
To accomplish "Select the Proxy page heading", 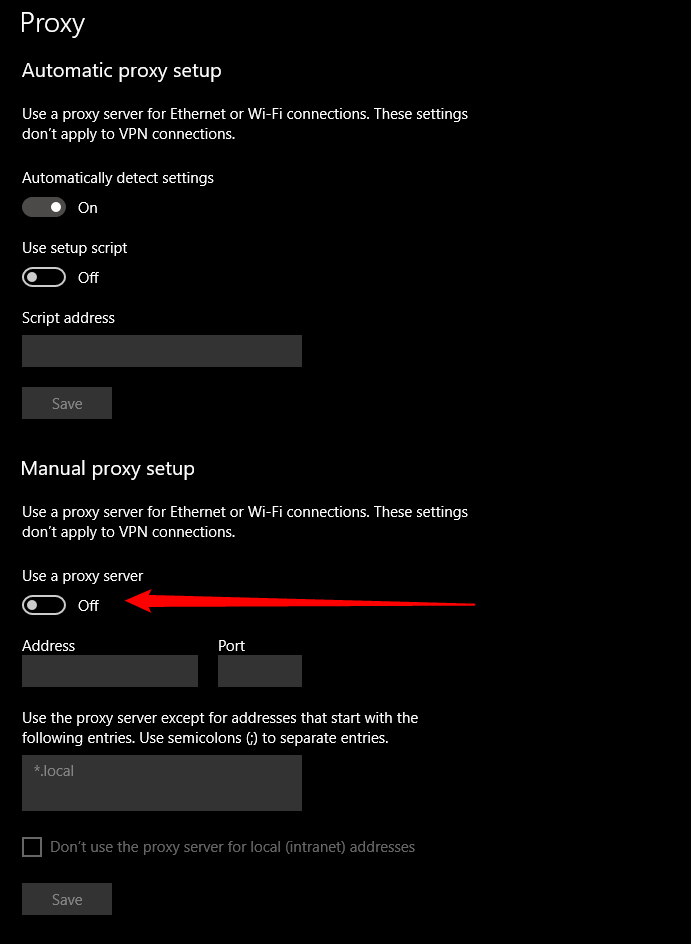I will [52, 23].
